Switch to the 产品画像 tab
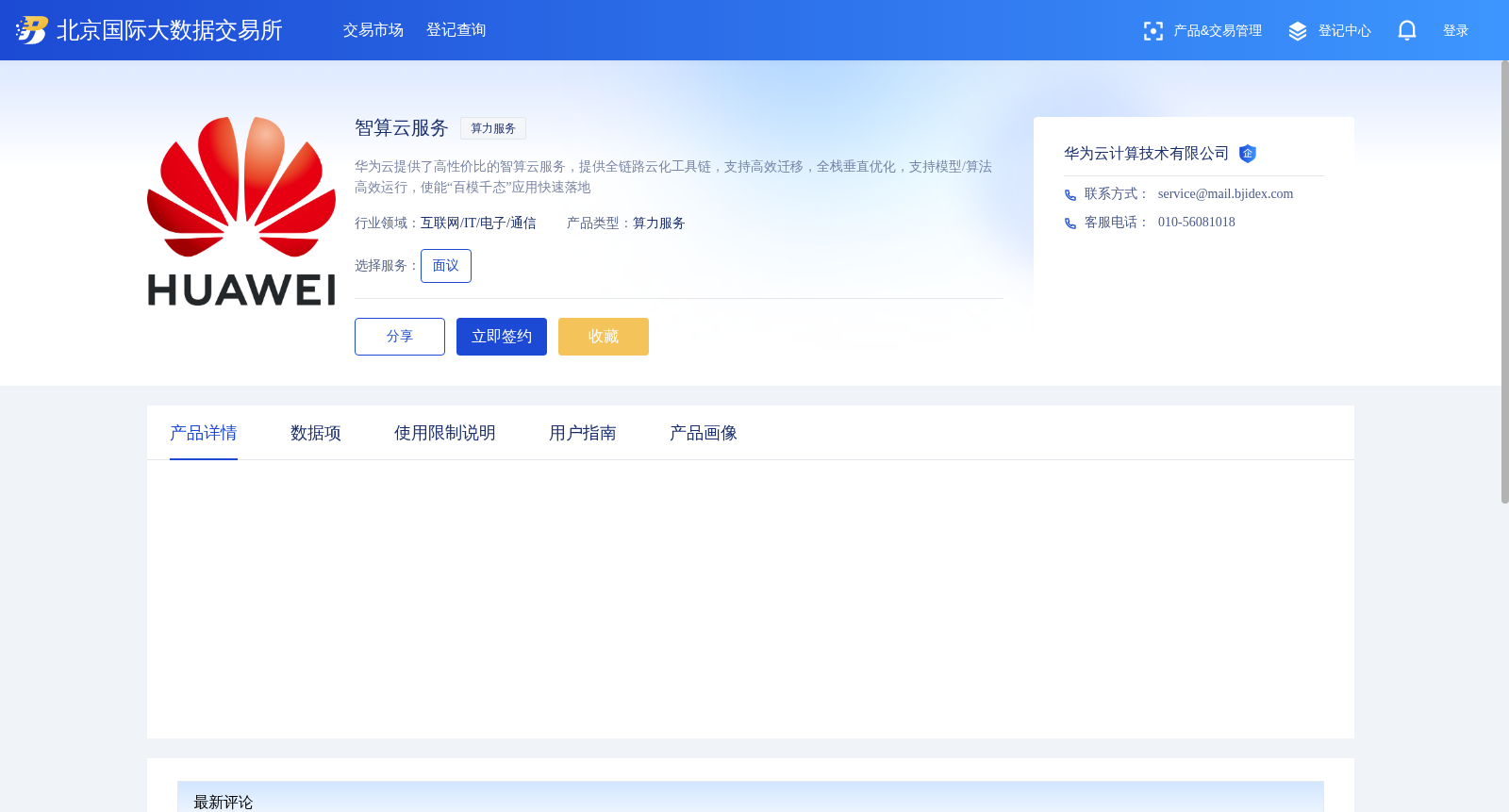This screenshot has height=812, width=1509. (x=704, y=433)
